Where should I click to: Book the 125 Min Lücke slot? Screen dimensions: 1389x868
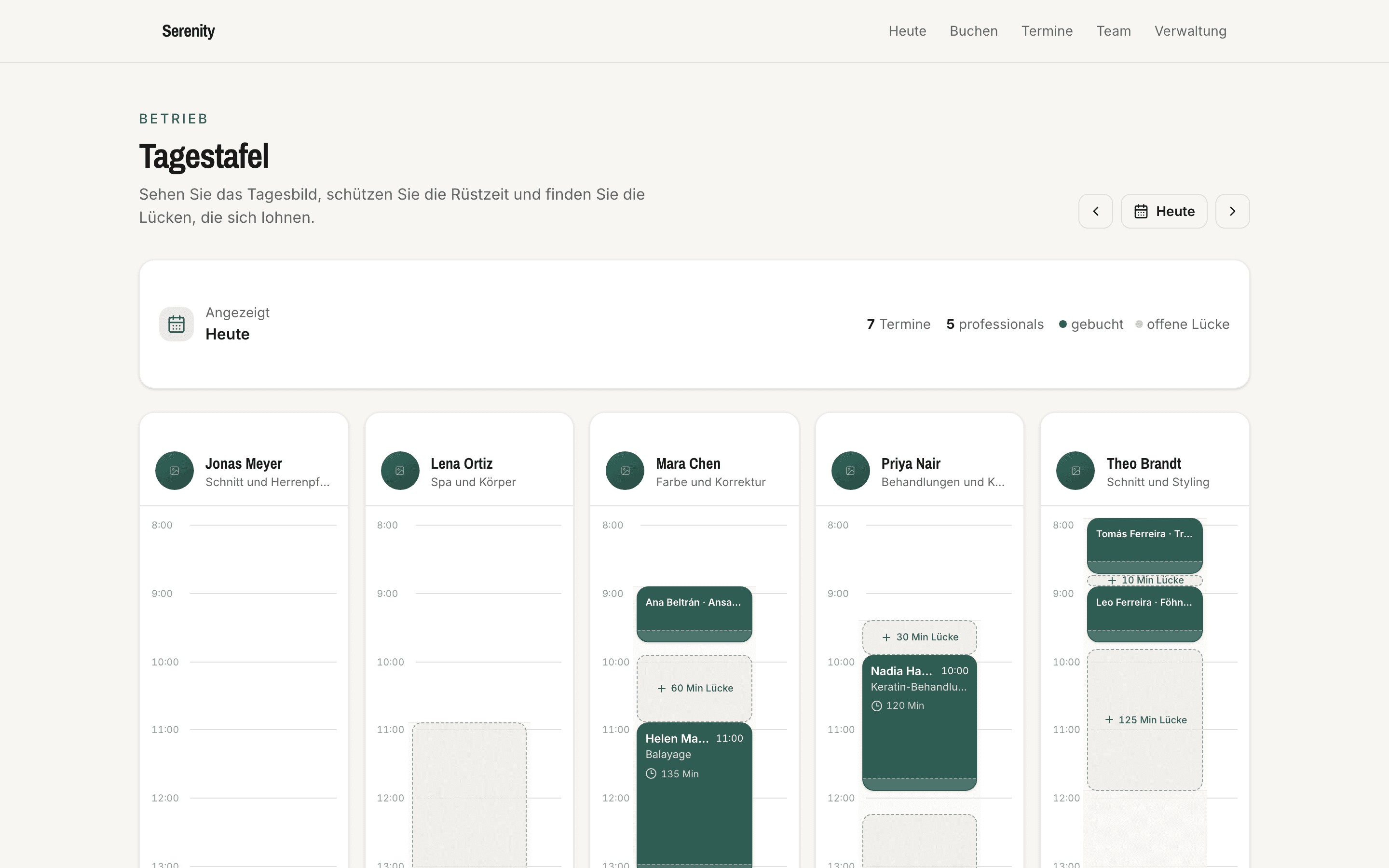pos(1144,720)
